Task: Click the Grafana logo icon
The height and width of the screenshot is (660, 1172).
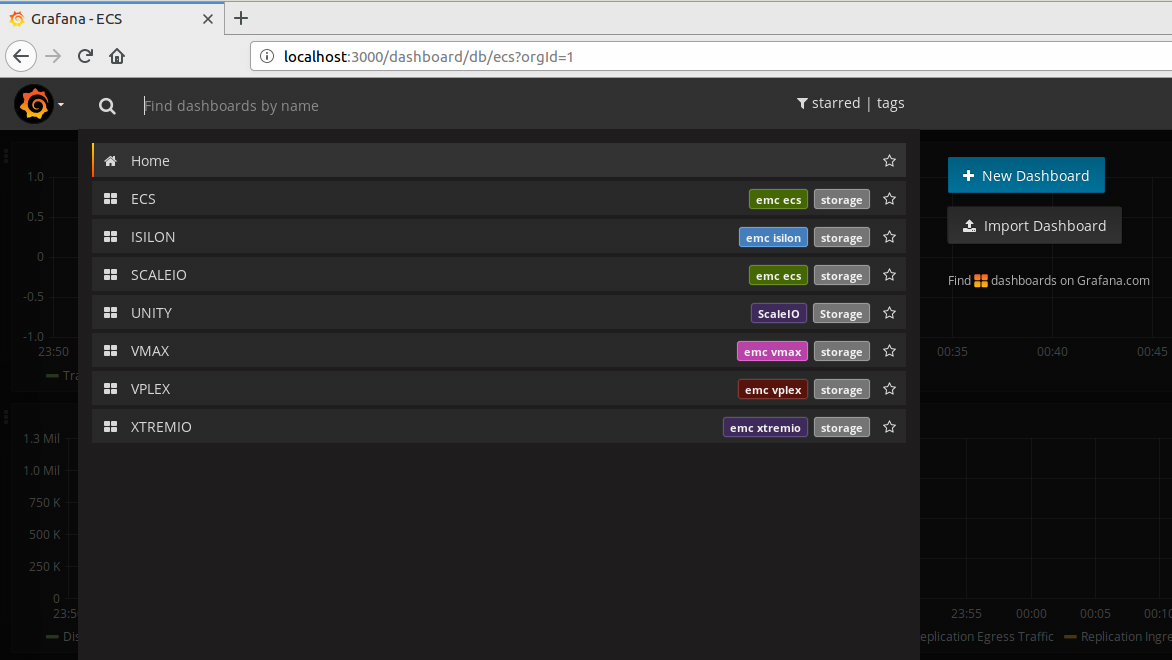Action: (33, 104)
